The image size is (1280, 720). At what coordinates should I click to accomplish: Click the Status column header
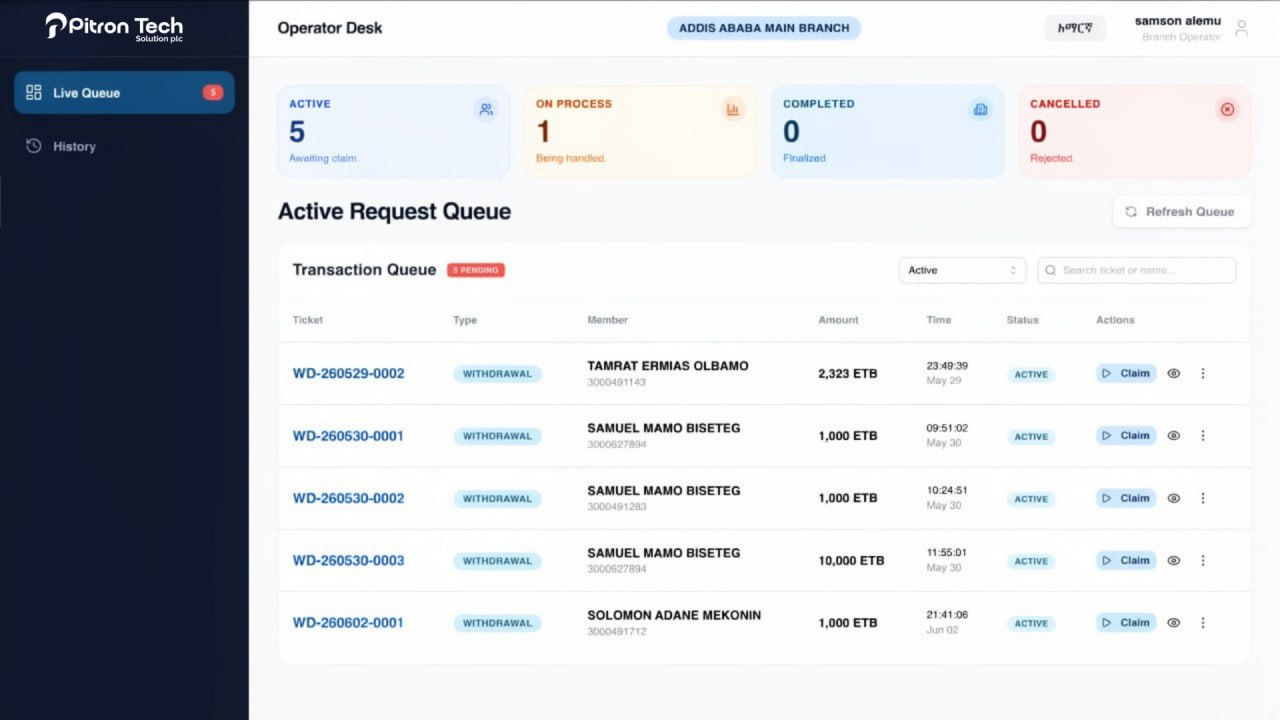pos(1023,320)
